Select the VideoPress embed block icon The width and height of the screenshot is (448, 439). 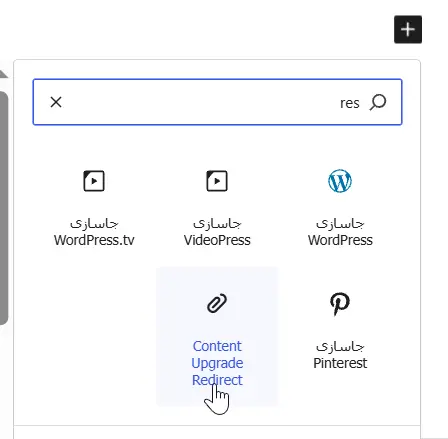217,181
